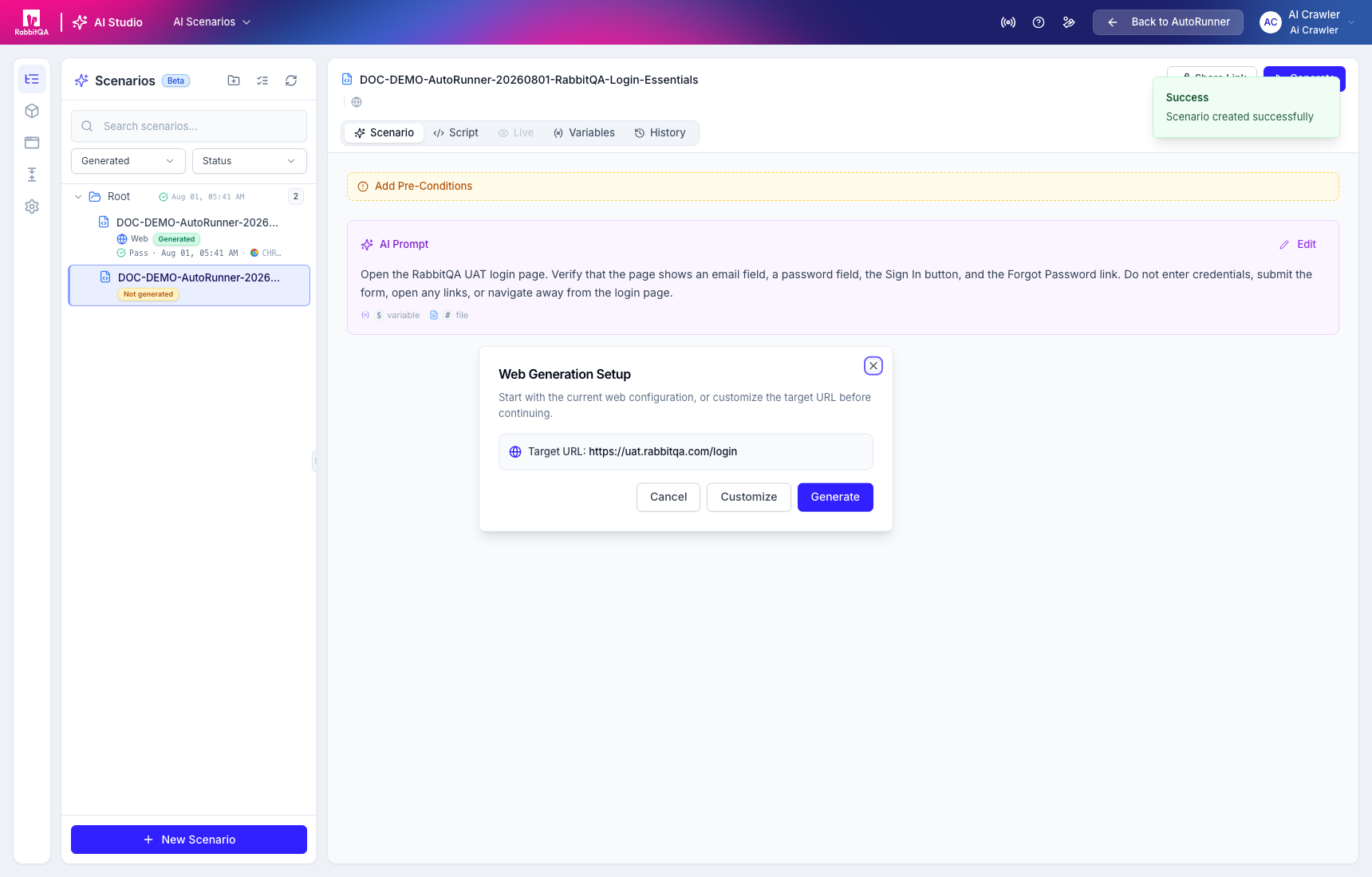The height and width of the screenshot is (877, 1372).
Task: Click the Generated status tag
Action: click(x=176, y=239)
